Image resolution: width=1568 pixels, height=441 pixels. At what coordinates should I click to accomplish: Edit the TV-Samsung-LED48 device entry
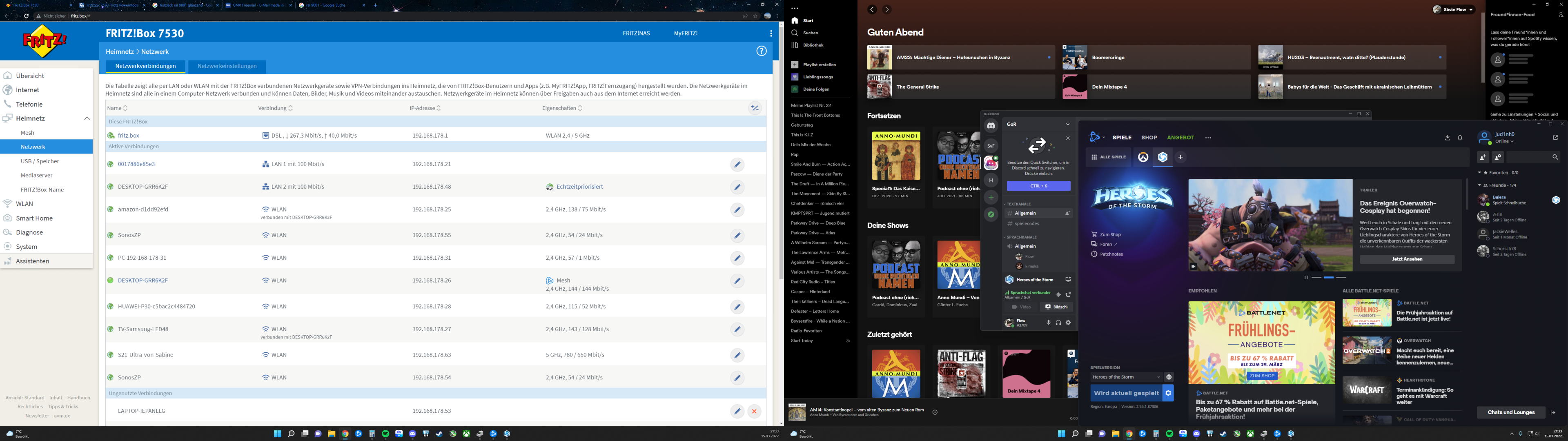pos(737,330)
